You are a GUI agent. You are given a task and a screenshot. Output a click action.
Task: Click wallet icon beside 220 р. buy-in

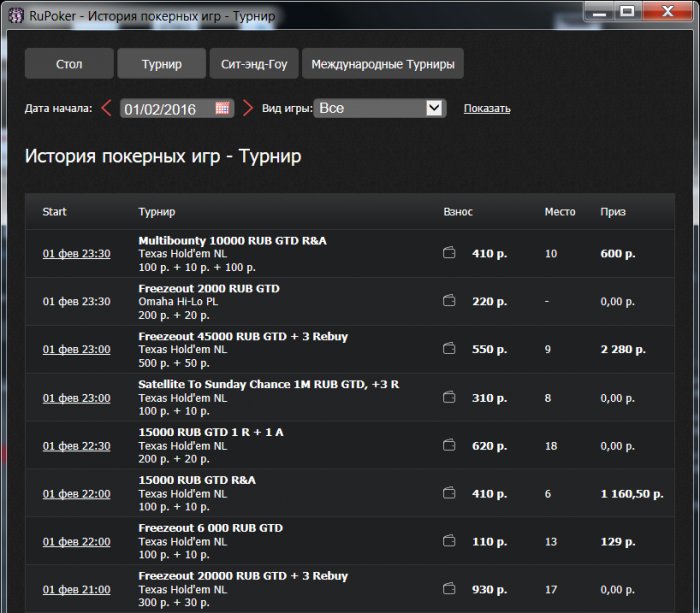(449, 302)
